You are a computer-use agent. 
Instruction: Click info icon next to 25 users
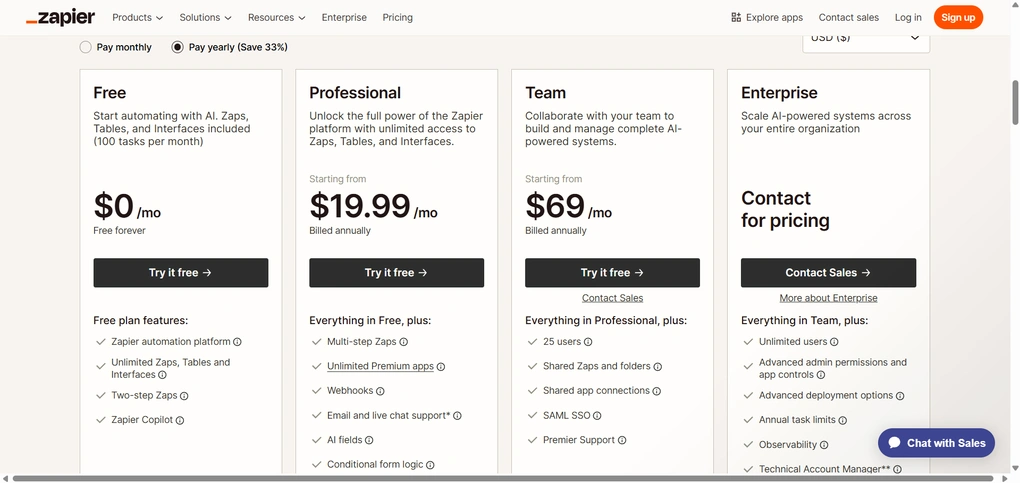587,342
